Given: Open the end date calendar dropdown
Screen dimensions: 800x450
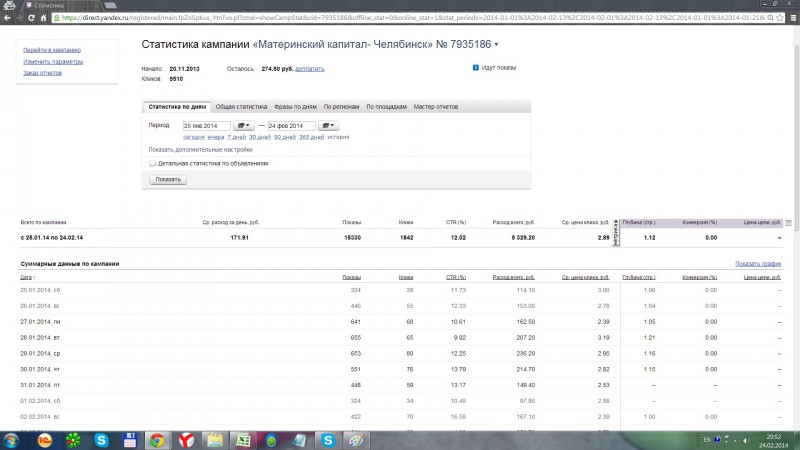Looking at the screenshot, I should [x=328, y=126].
